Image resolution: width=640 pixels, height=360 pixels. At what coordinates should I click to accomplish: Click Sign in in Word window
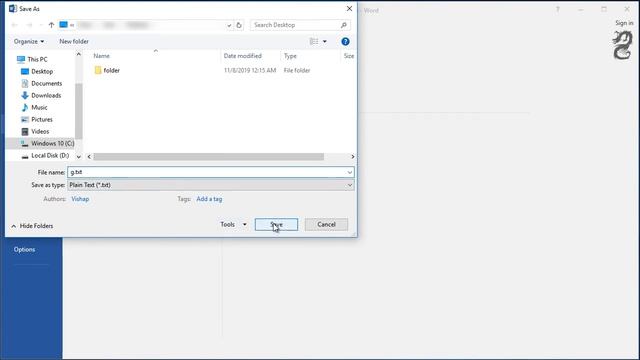click(x=624, y=23)
